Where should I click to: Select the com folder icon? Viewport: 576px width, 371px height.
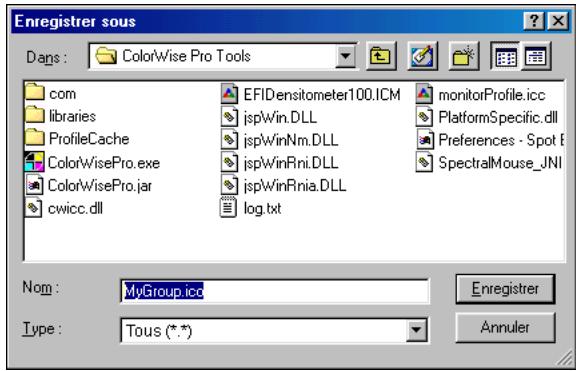35,92
